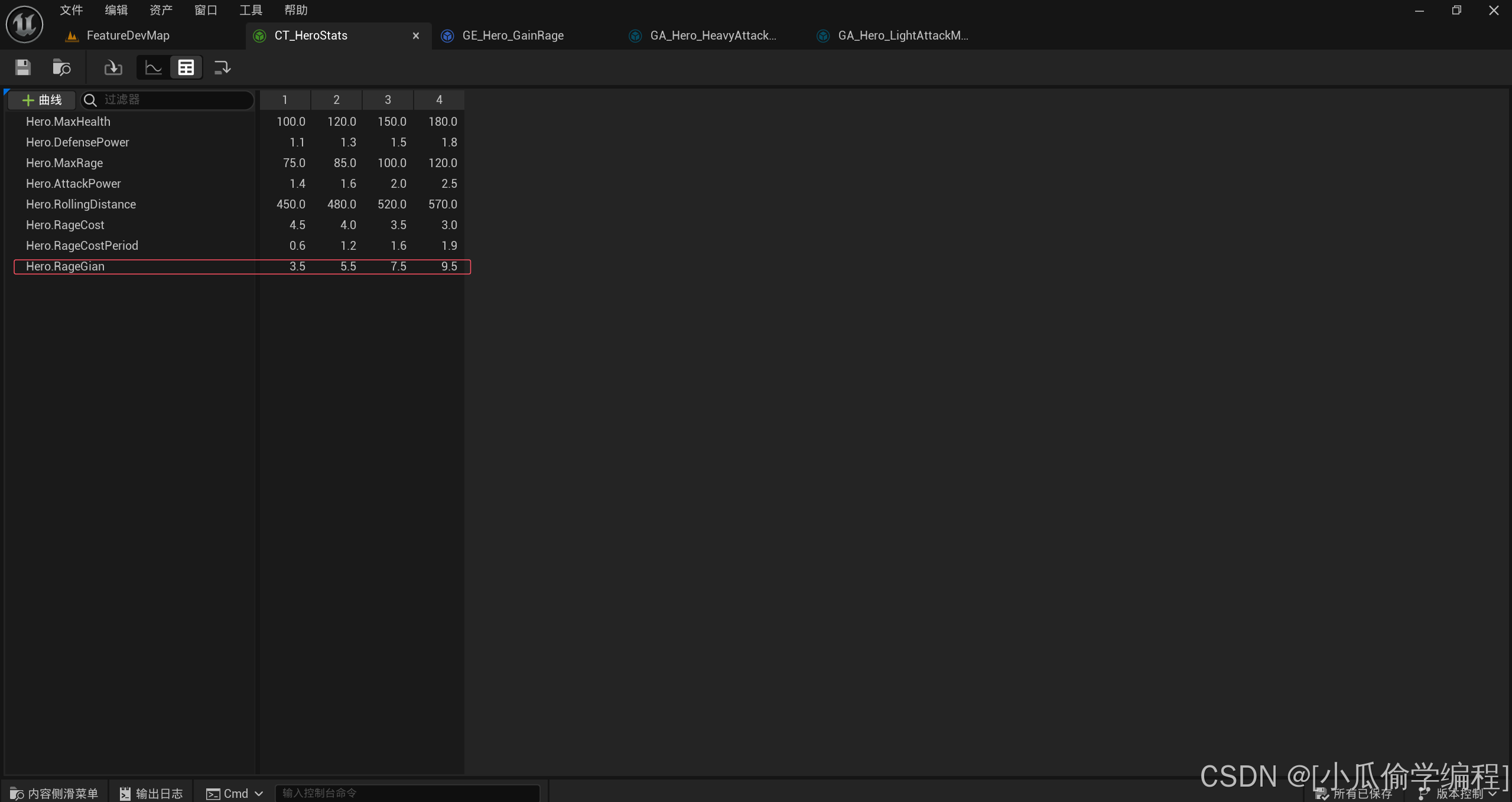1512x802 pixels.
Task: Click column header 4
Action: (439, 100)
